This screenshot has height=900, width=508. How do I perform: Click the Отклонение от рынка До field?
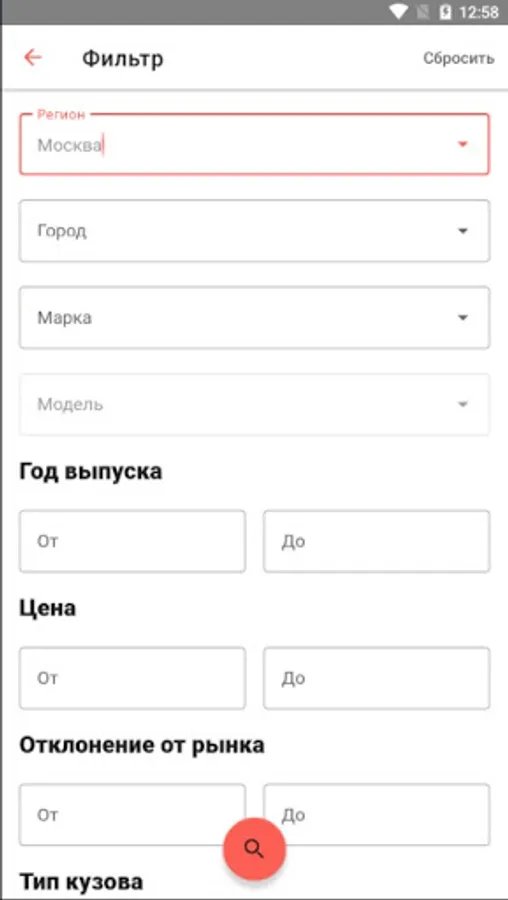click(377, 814)
